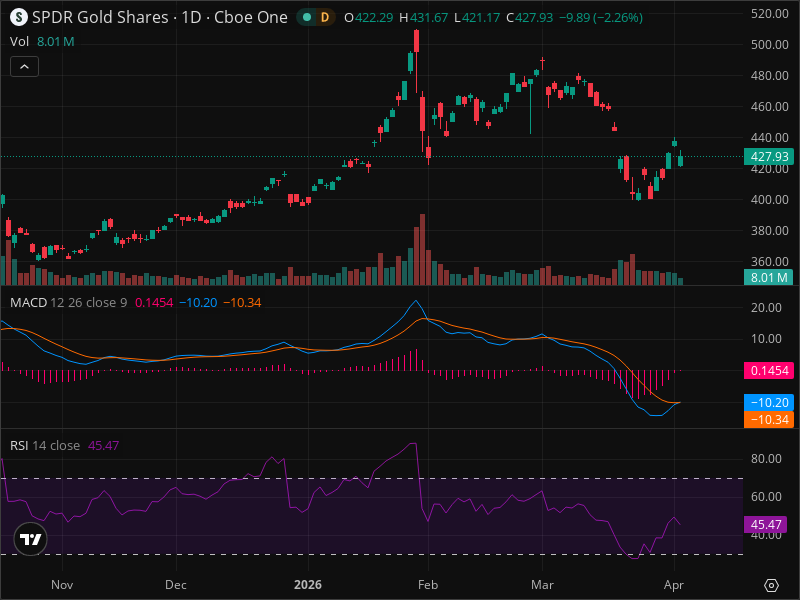
Task: Click the Feb label on time axis
Action: point(428,585)
